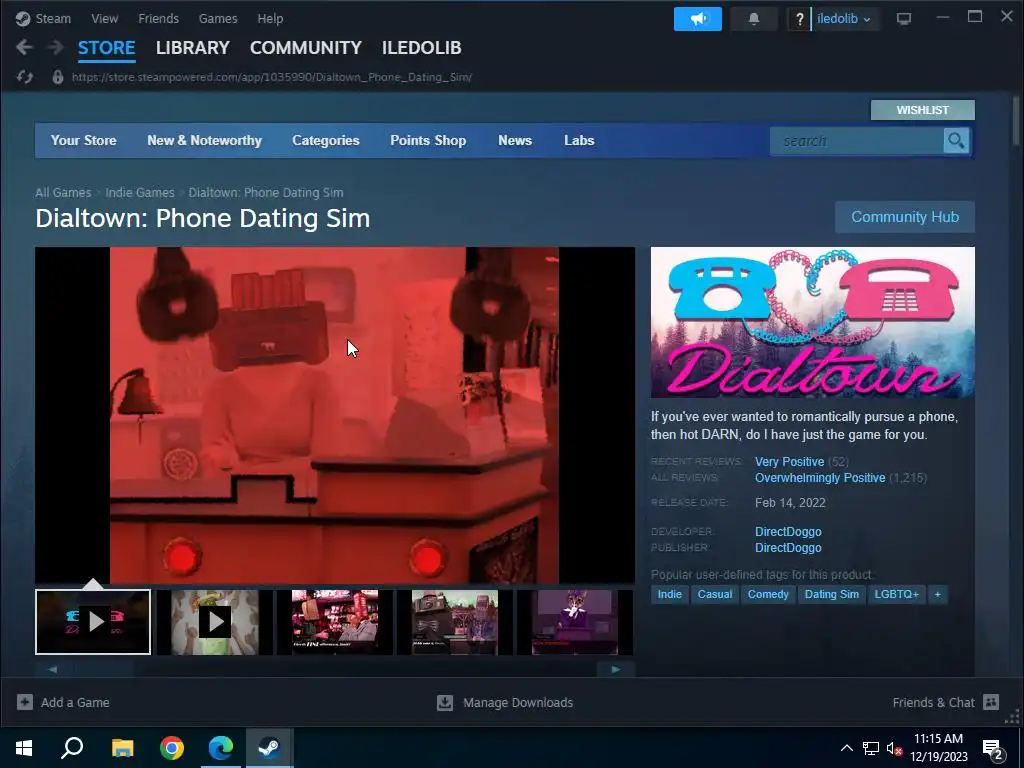Click the magnifying glass search button
Image resolution: width=1024 pixels, height=768 pixels.
click(956, 140)
